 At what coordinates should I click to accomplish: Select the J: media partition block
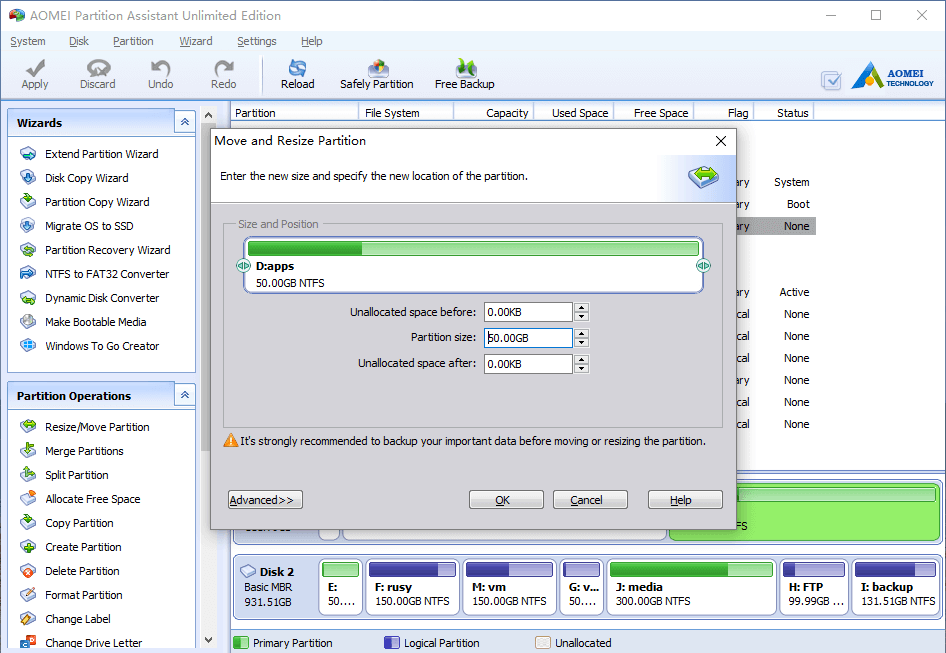pos(691,587)
